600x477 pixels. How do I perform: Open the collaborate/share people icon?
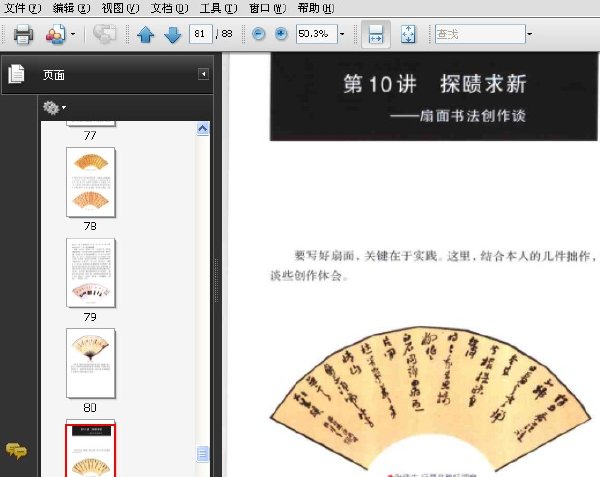pos(56,34)
